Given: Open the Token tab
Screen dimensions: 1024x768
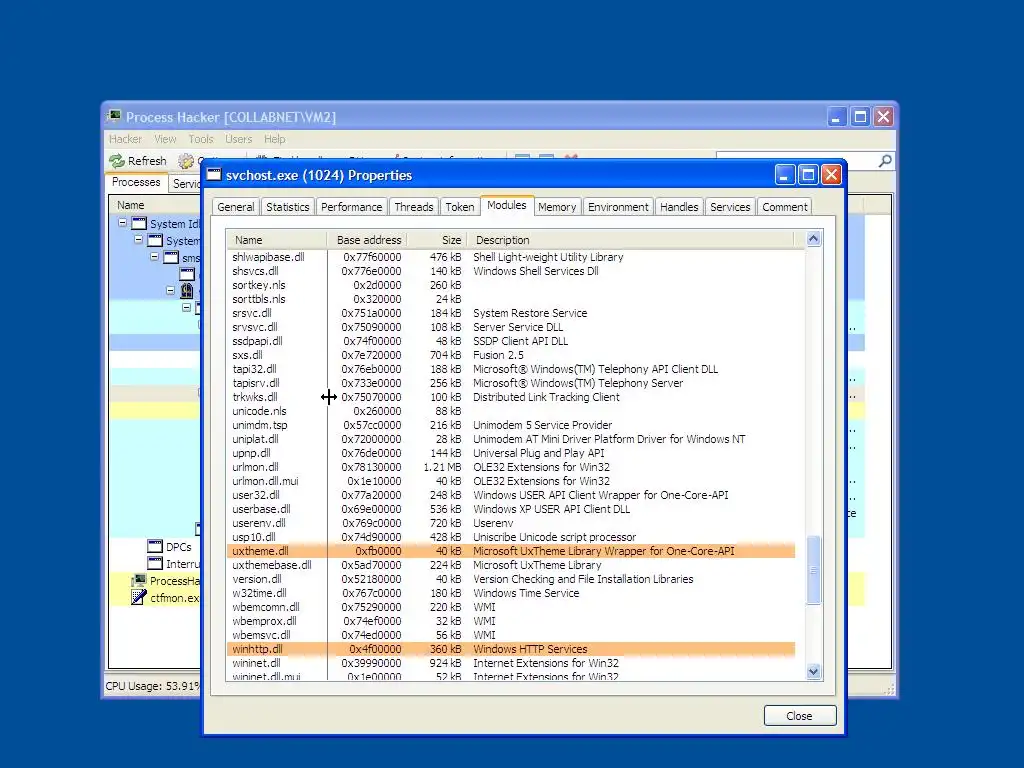Looking at the screenshot, I should point(460,207).
